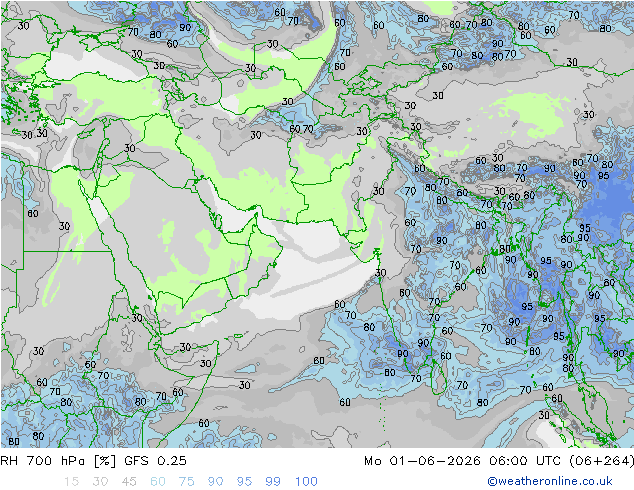Click the legend value 45
Image resolution: width=634 pixels, height=490 pixels.
click(x=129, y=482)
